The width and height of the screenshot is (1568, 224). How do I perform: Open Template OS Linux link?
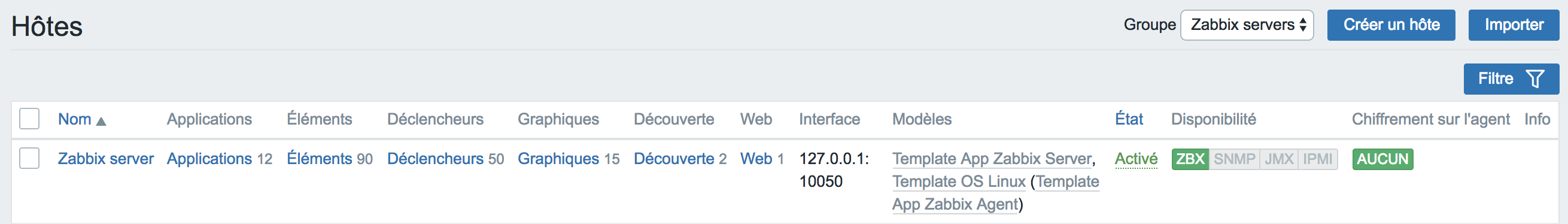pyautogui.click(x=959, y=181)
